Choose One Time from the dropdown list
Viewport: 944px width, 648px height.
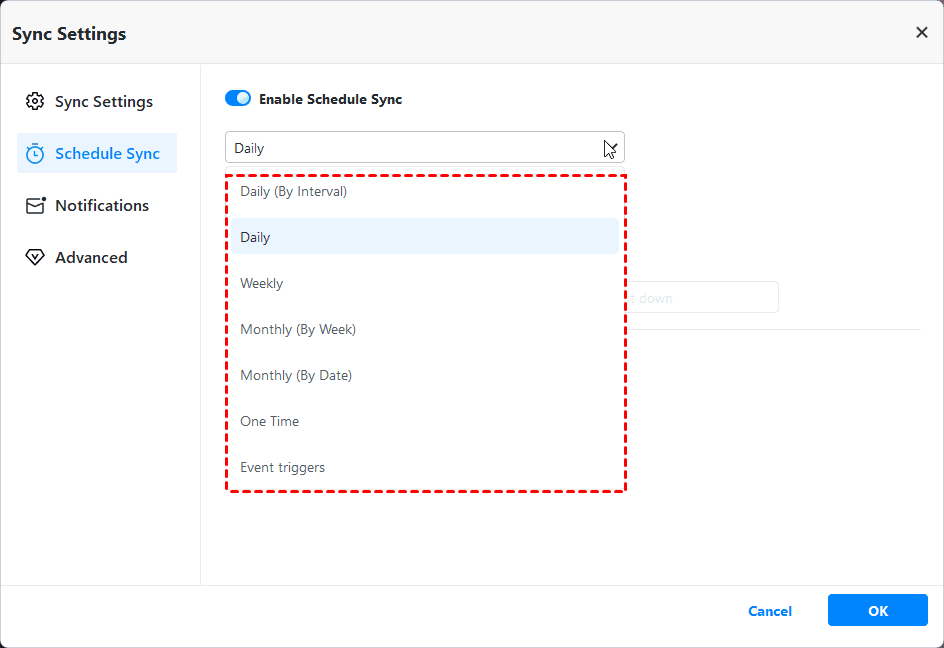[270, 421]
